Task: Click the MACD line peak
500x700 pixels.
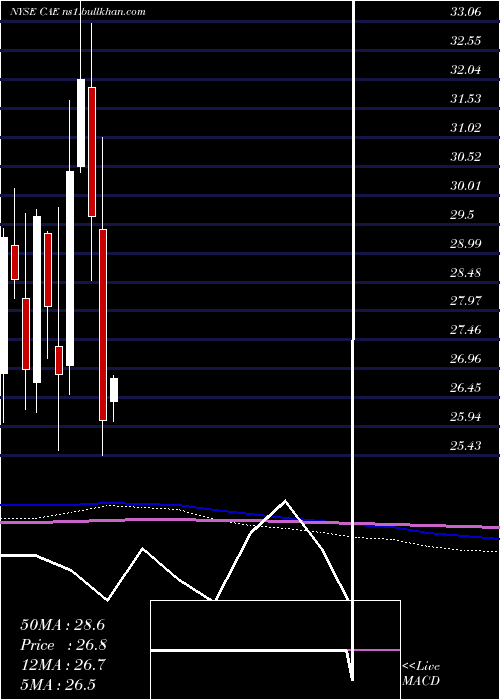Action: pos(285,500)
